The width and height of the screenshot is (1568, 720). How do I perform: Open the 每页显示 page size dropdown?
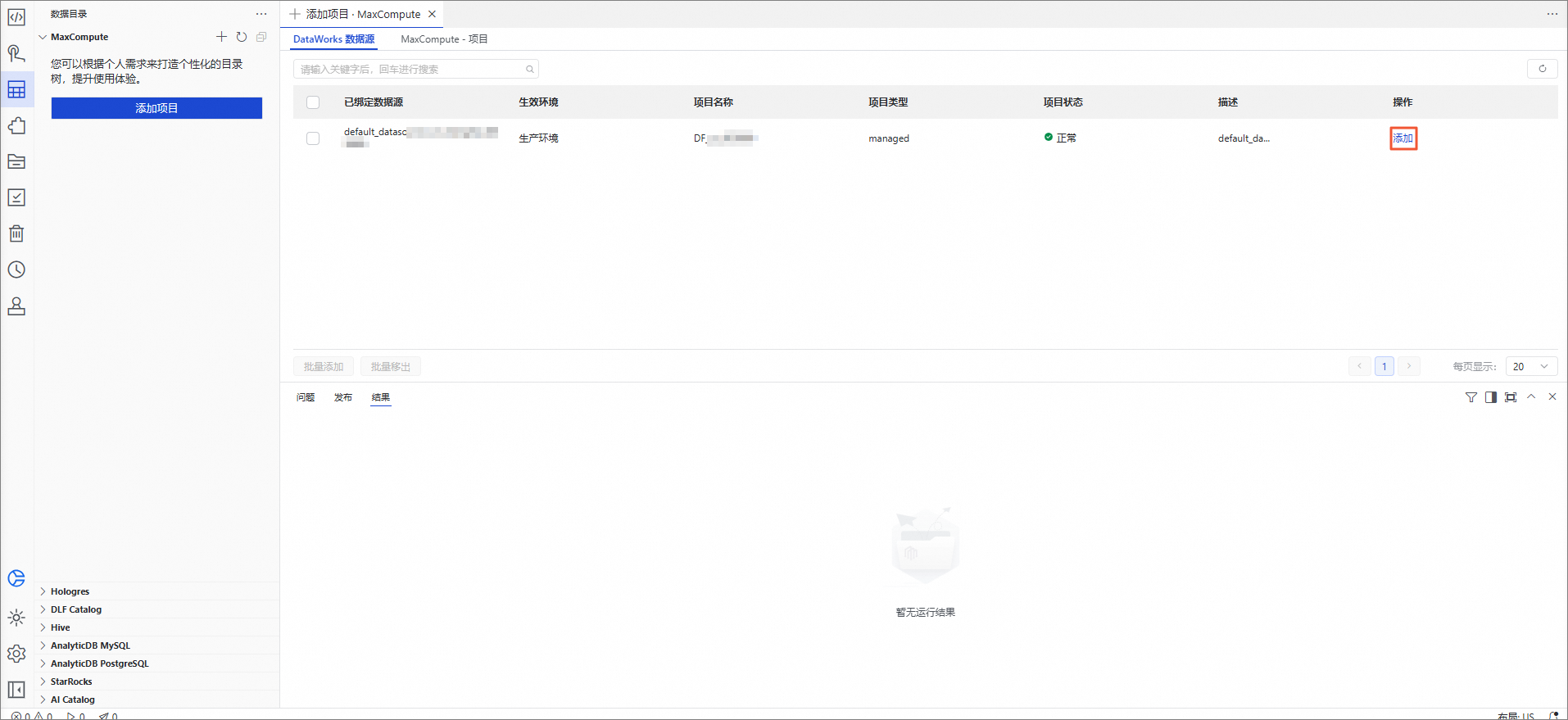coord(1531,366)
